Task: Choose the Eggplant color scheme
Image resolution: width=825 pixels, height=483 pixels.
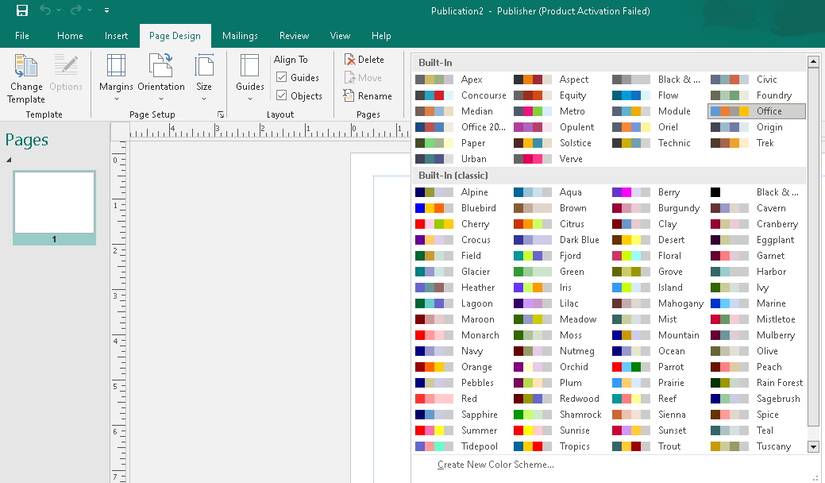Action: point(754,239)
